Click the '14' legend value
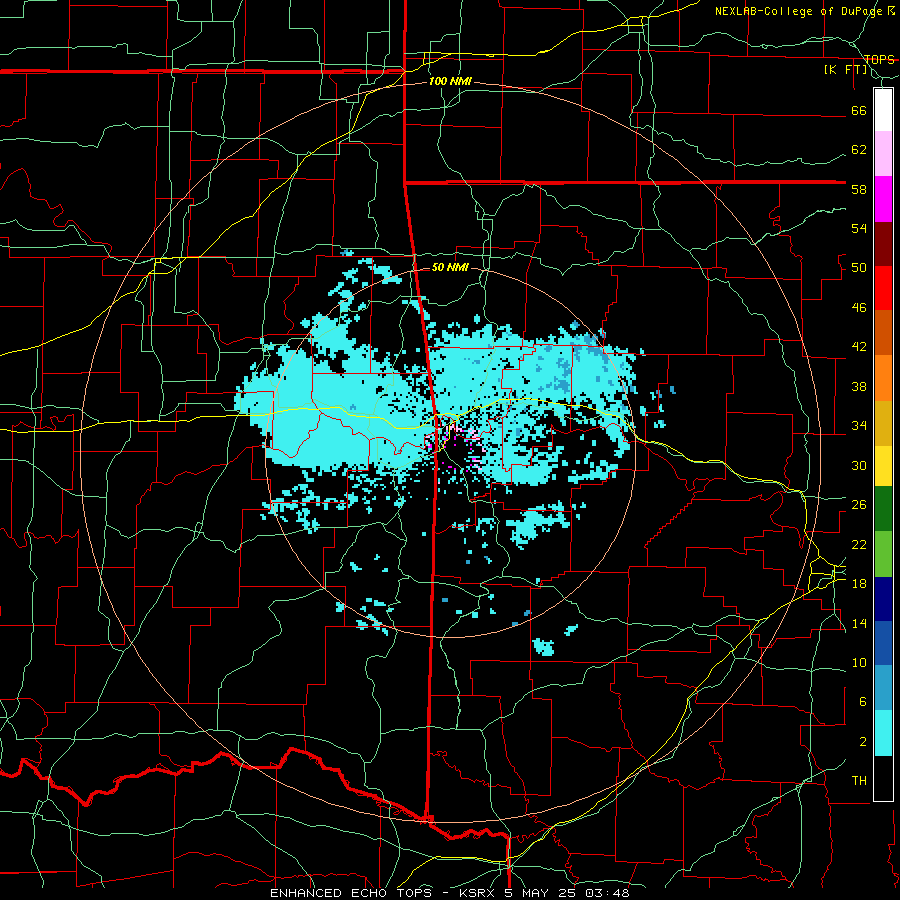 click(x=859, y=623)
